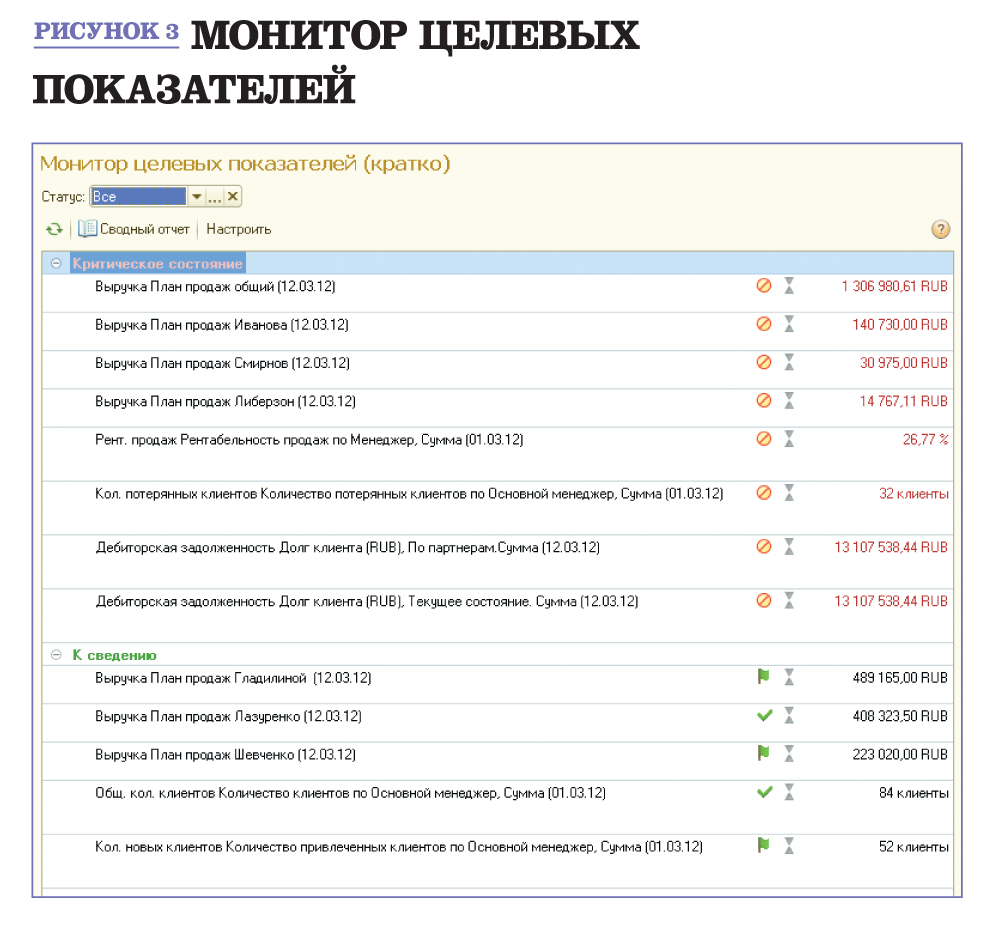The image size is (989, 928).
Task: Click critical icon for По партнерам.Сумма row
Action: pos(764,546)
